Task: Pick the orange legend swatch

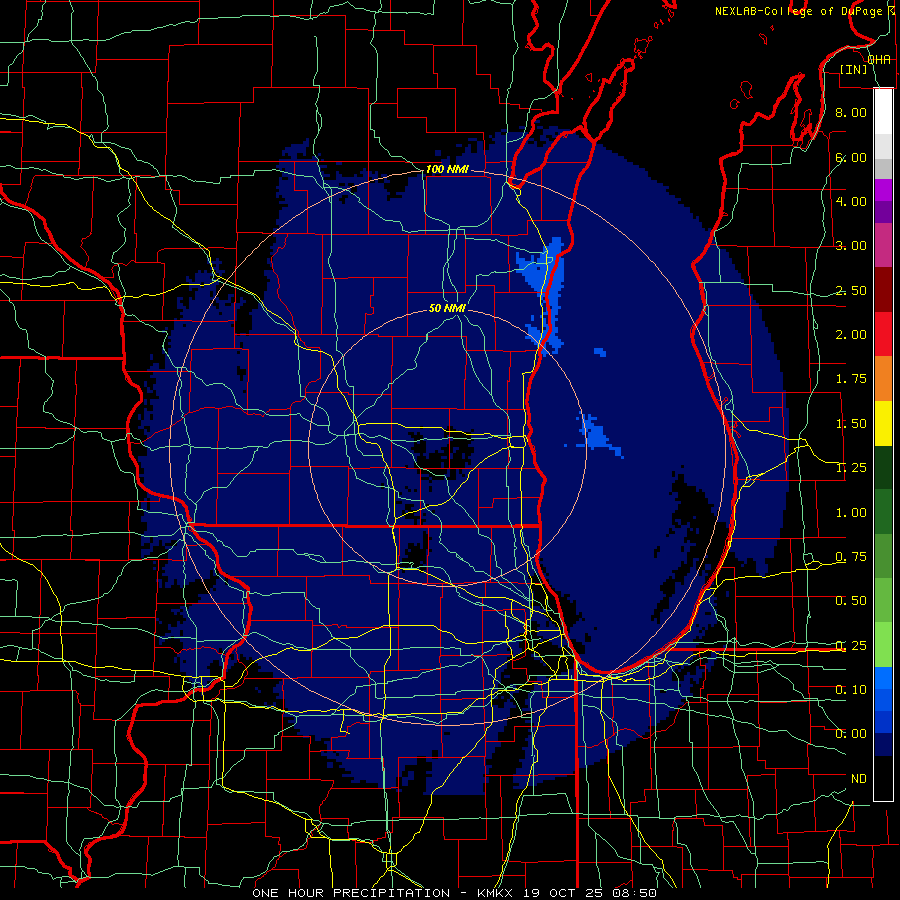Action: [x=883, y=379]
